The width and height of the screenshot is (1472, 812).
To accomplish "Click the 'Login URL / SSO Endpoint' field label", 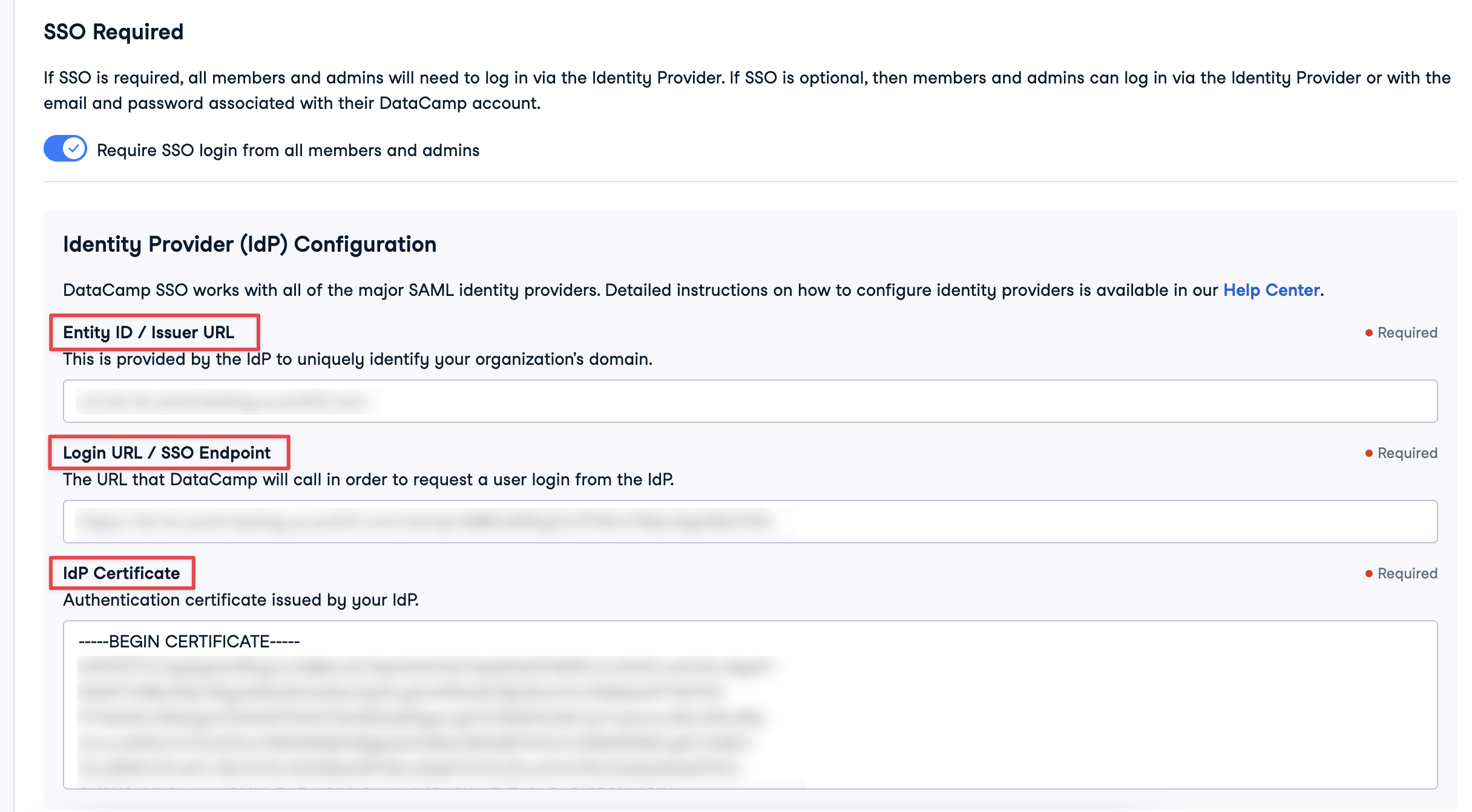I will [x=167, y=453].
